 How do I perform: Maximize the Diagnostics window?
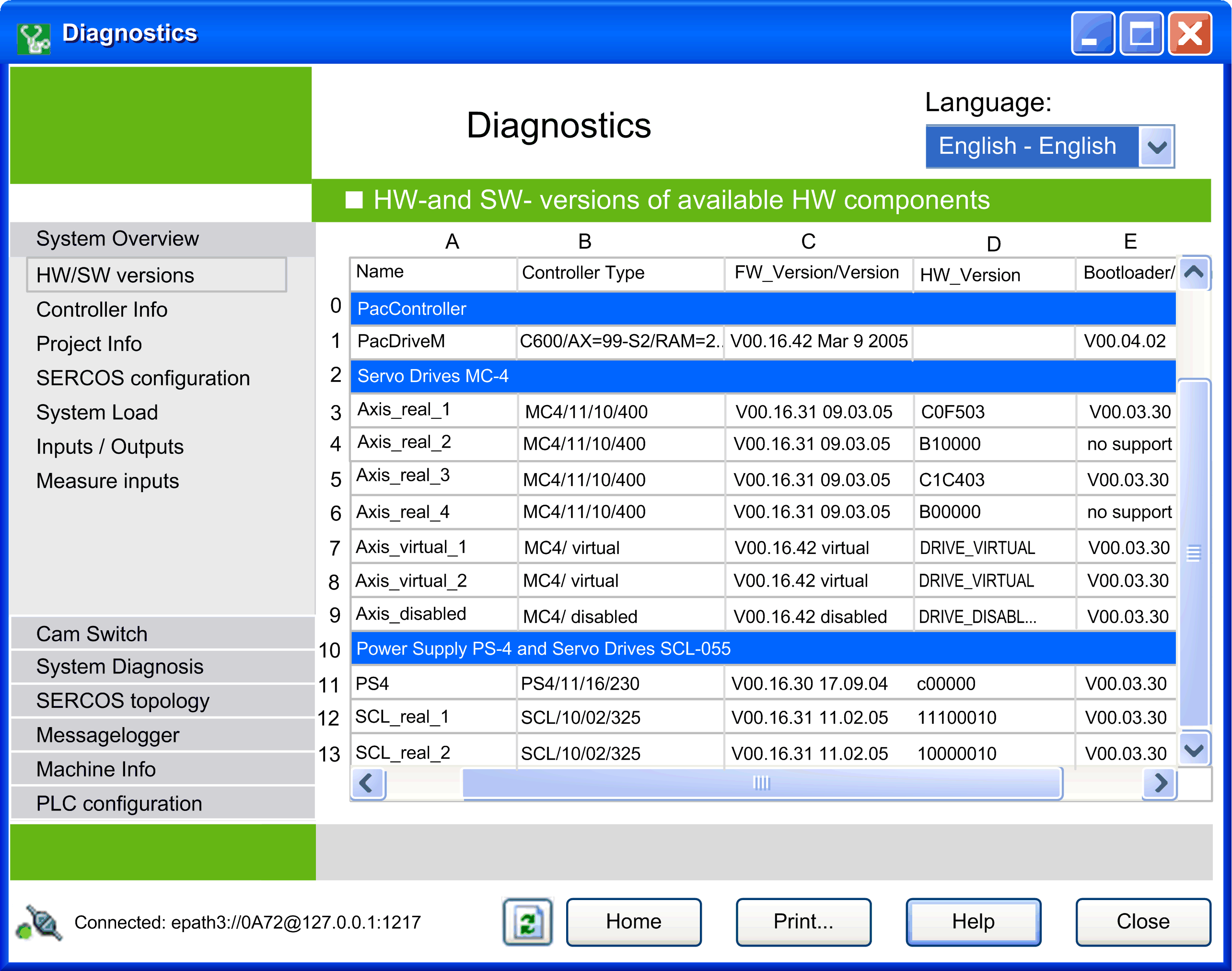pos(1141,34)
